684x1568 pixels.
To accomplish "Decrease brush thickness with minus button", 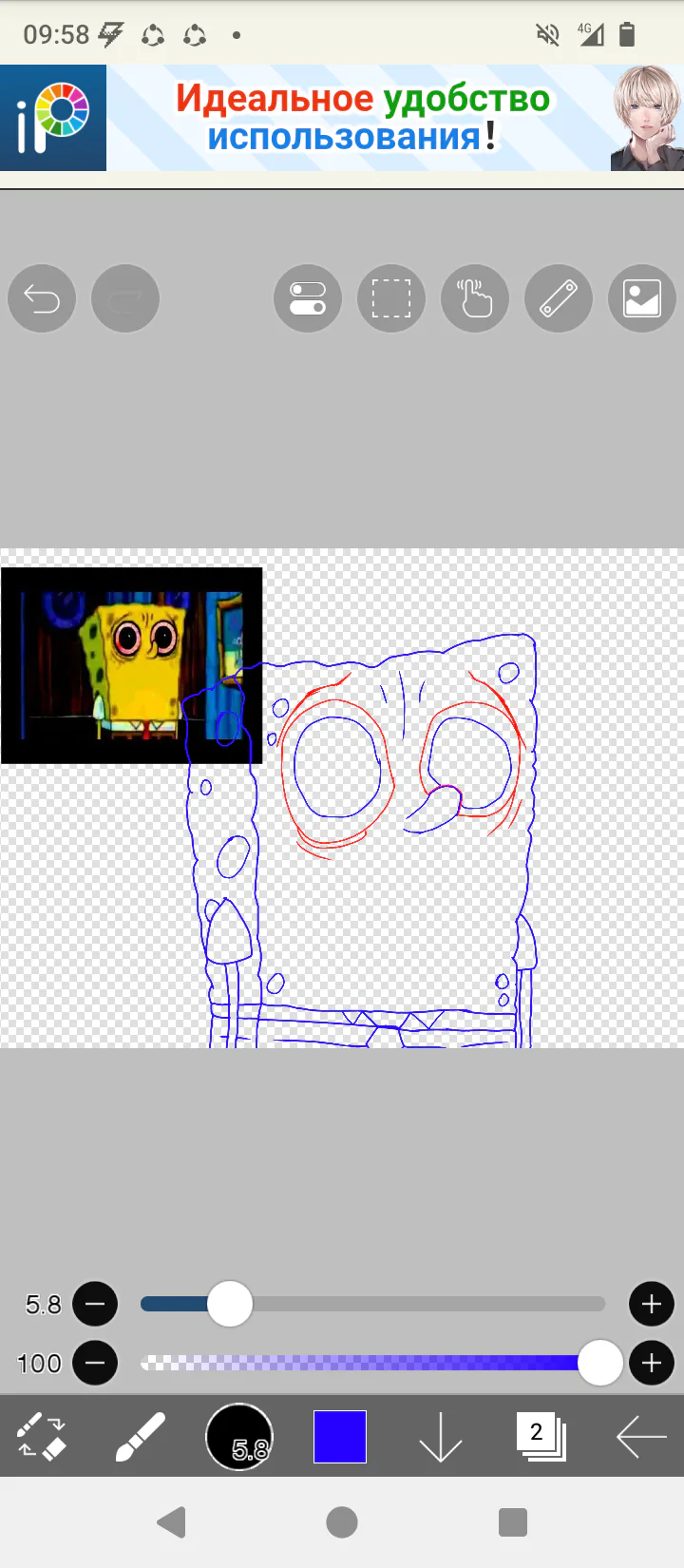I will coord(95,1304).
